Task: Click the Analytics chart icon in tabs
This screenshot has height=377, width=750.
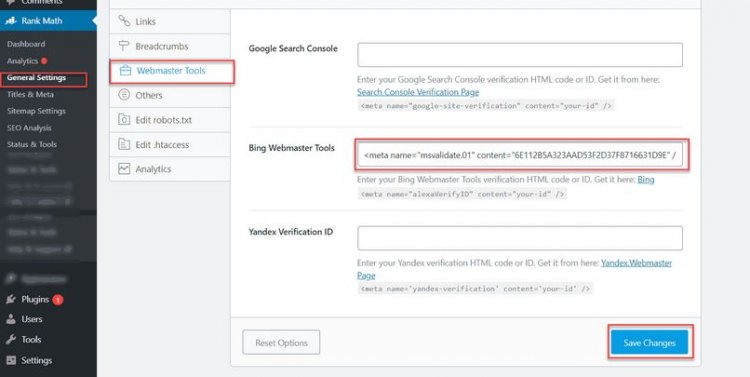Action: point(124,168)
